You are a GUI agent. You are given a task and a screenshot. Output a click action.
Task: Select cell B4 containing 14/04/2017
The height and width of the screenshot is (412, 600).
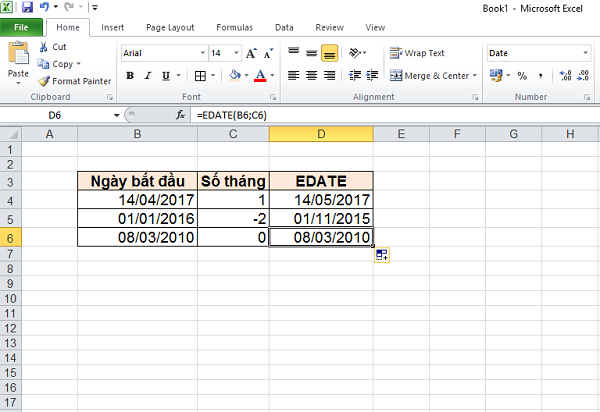pyautogui.click(x=137, y=200)
